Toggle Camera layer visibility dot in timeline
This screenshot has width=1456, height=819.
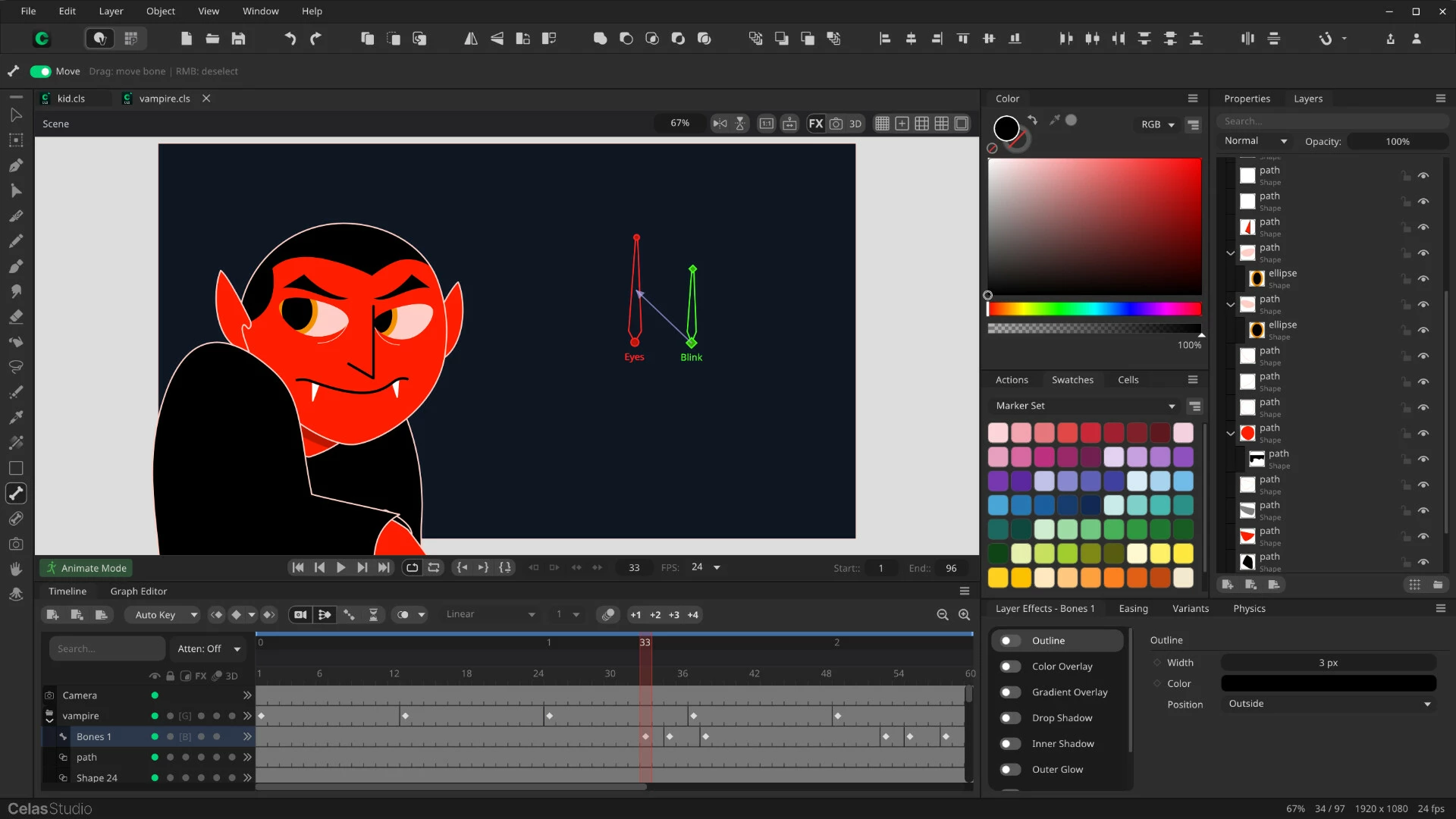[155, 695]
